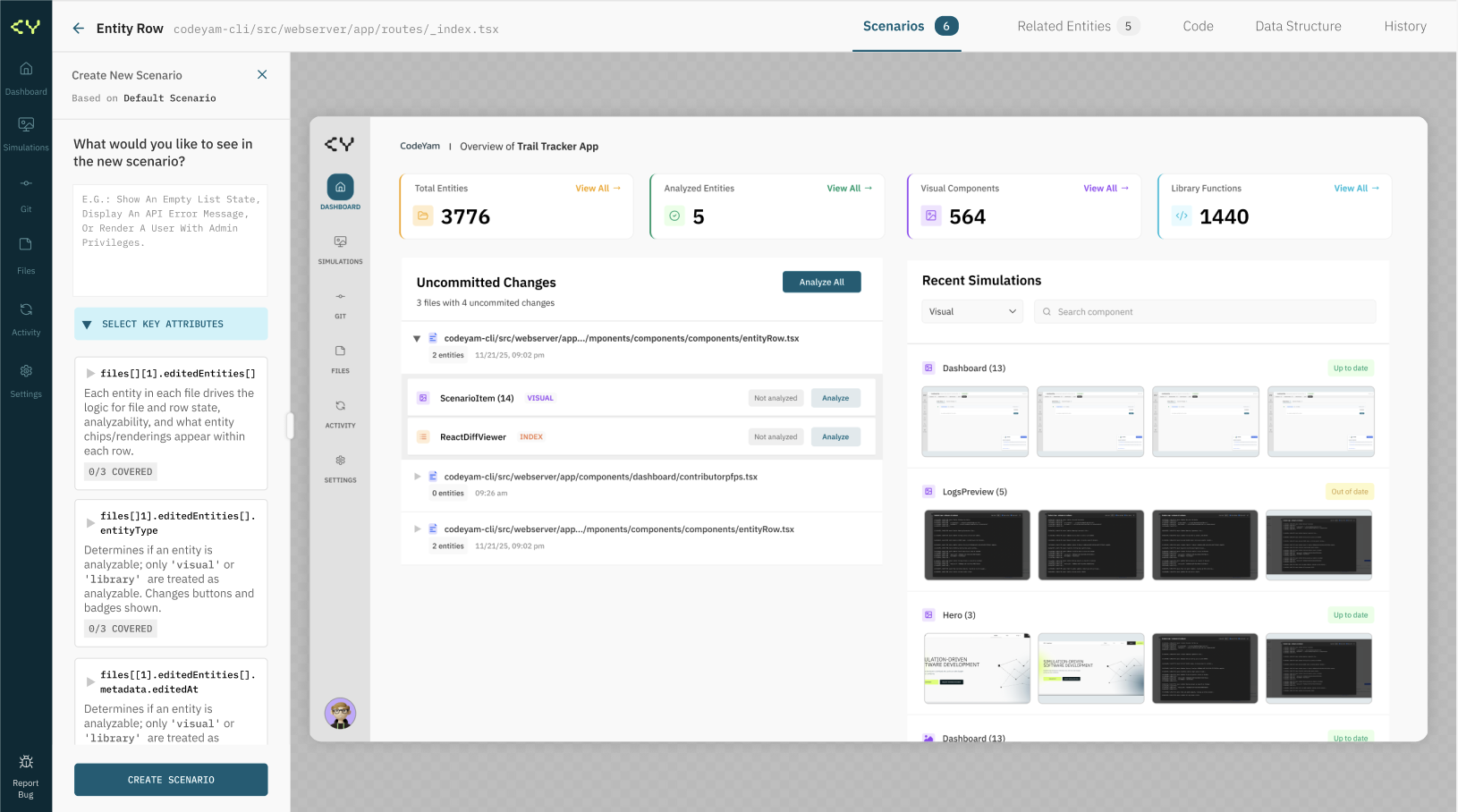The width and height of the screenshot is (1458, 812).
Task: Click the CodeYam logo top-left
Action: tap(26, 25)
